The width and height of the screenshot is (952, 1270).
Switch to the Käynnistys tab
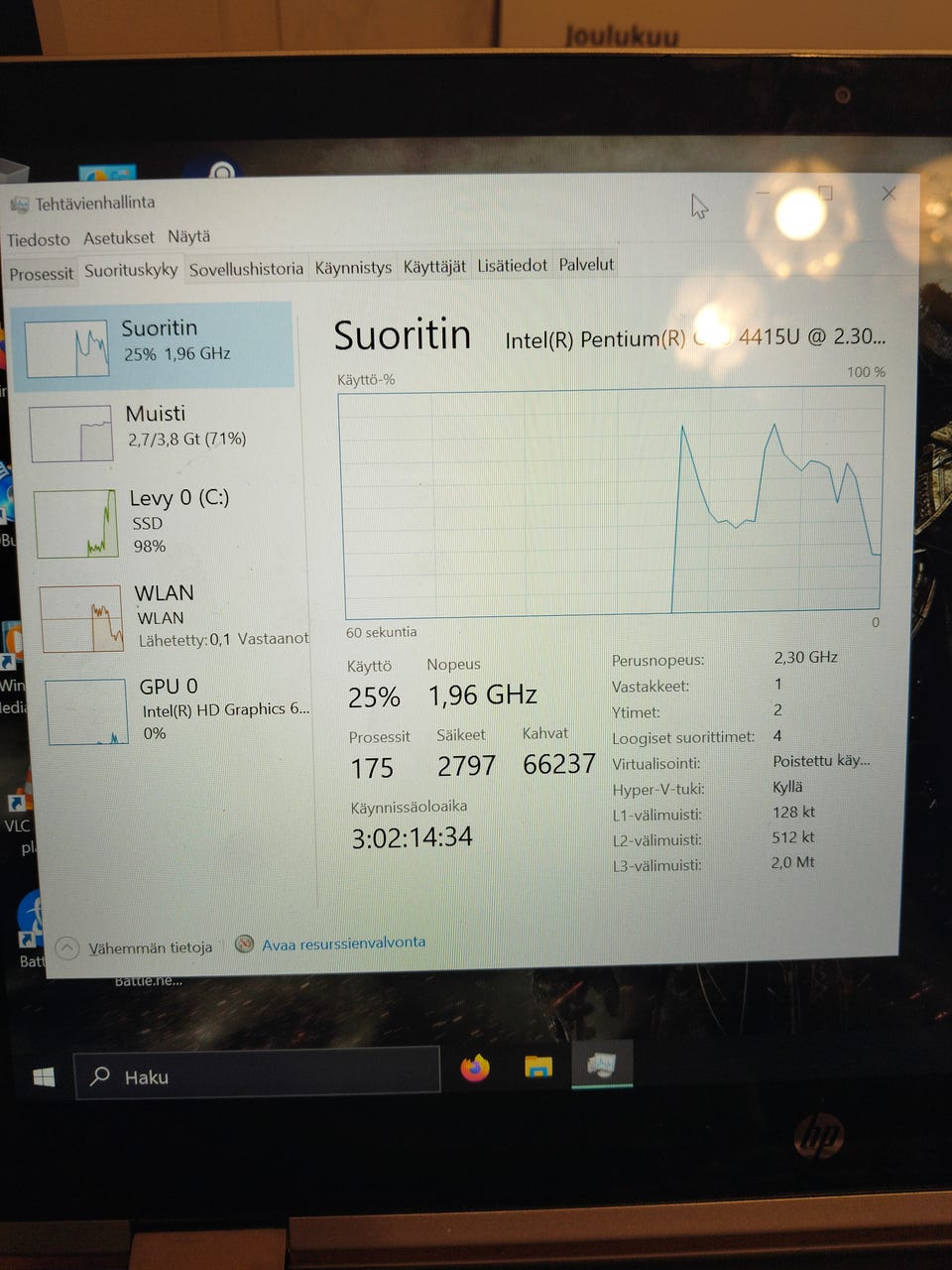pos(353,267)
